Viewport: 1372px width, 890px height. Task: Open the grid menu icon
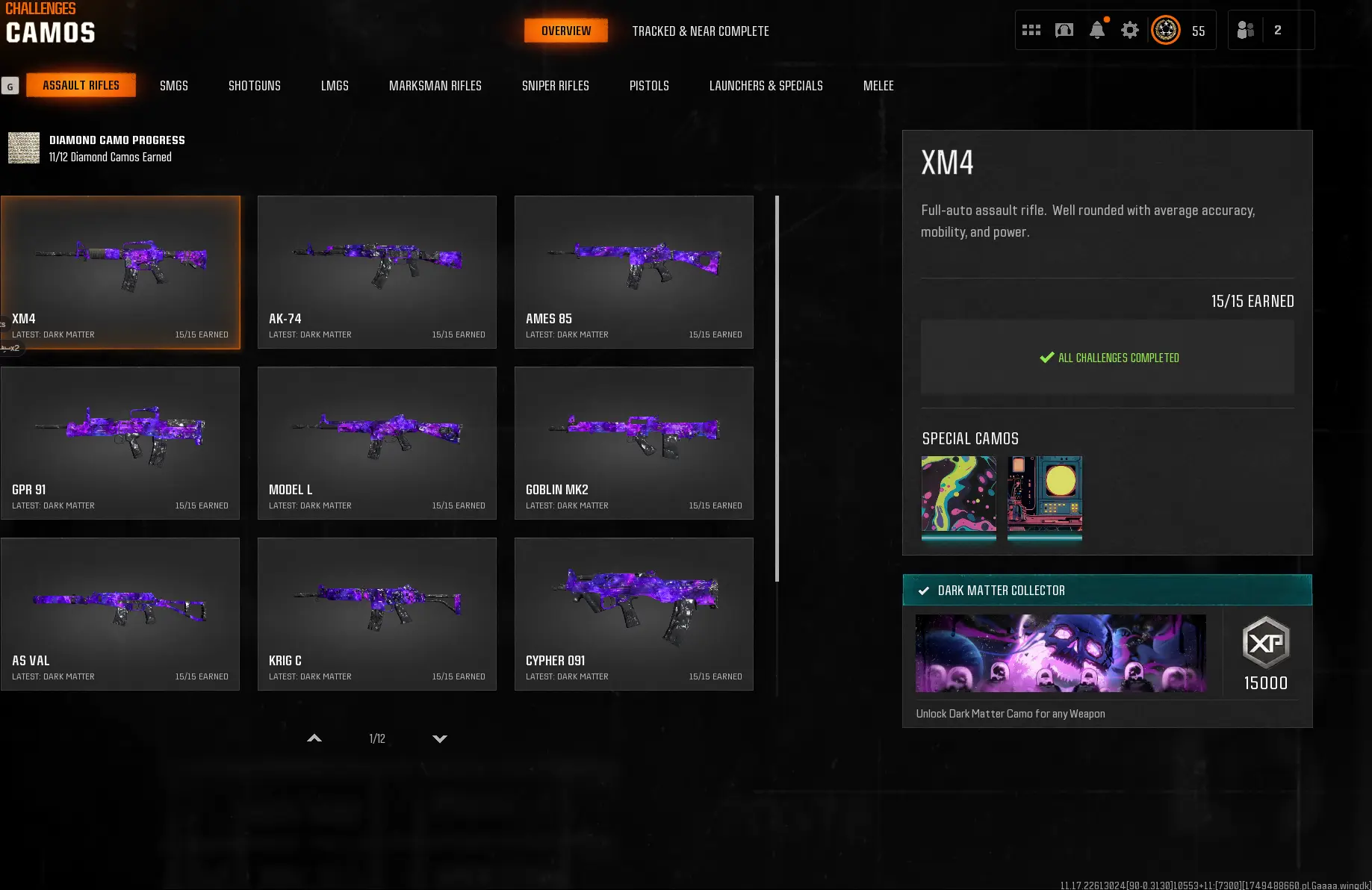[1031, 31]
